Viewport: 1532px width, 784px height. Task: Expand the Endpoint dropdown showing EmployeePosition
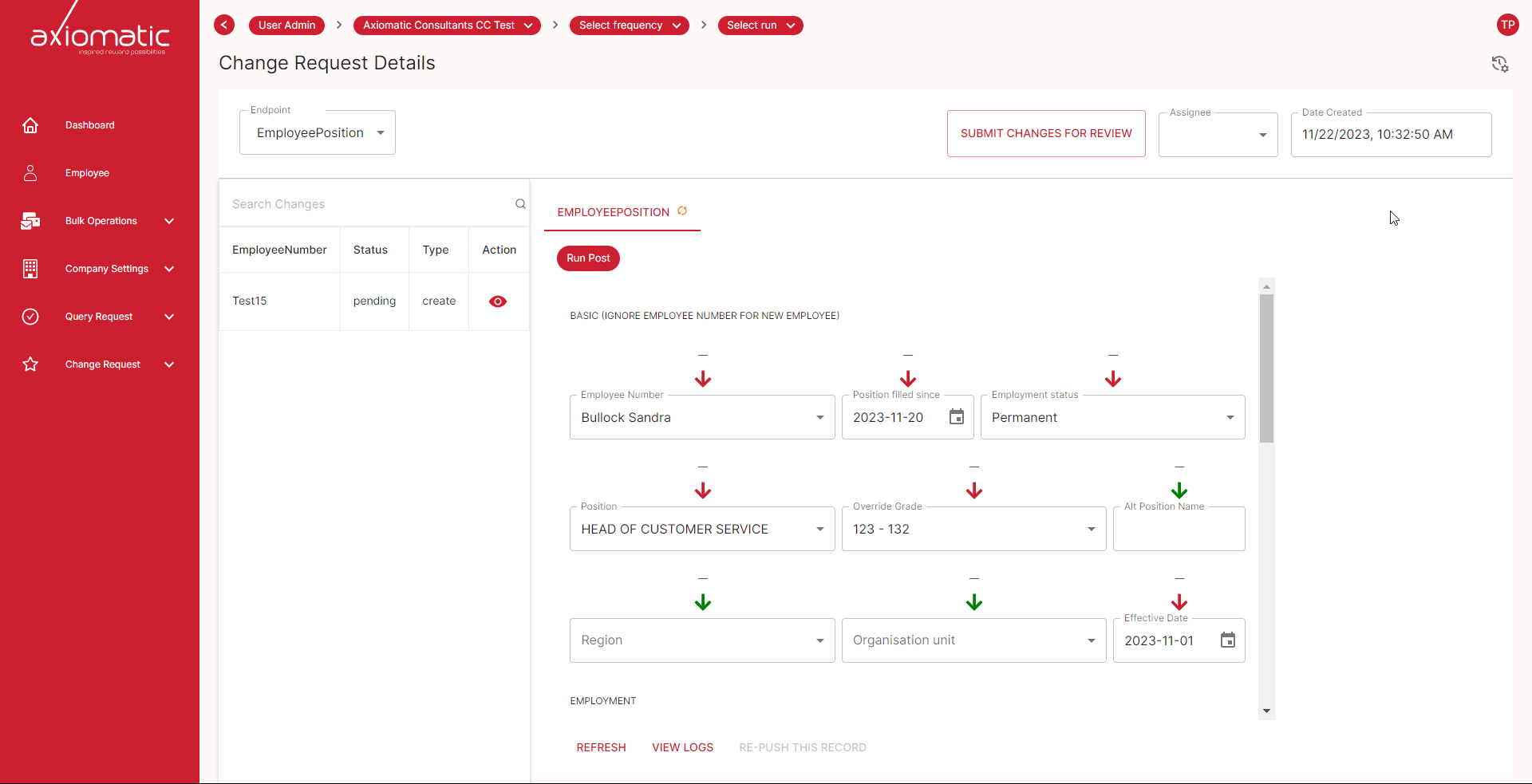coord(380,132)
